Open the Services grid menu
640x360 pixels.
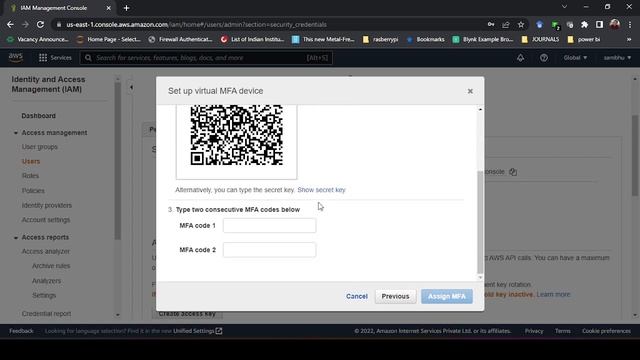coord(55,58)
